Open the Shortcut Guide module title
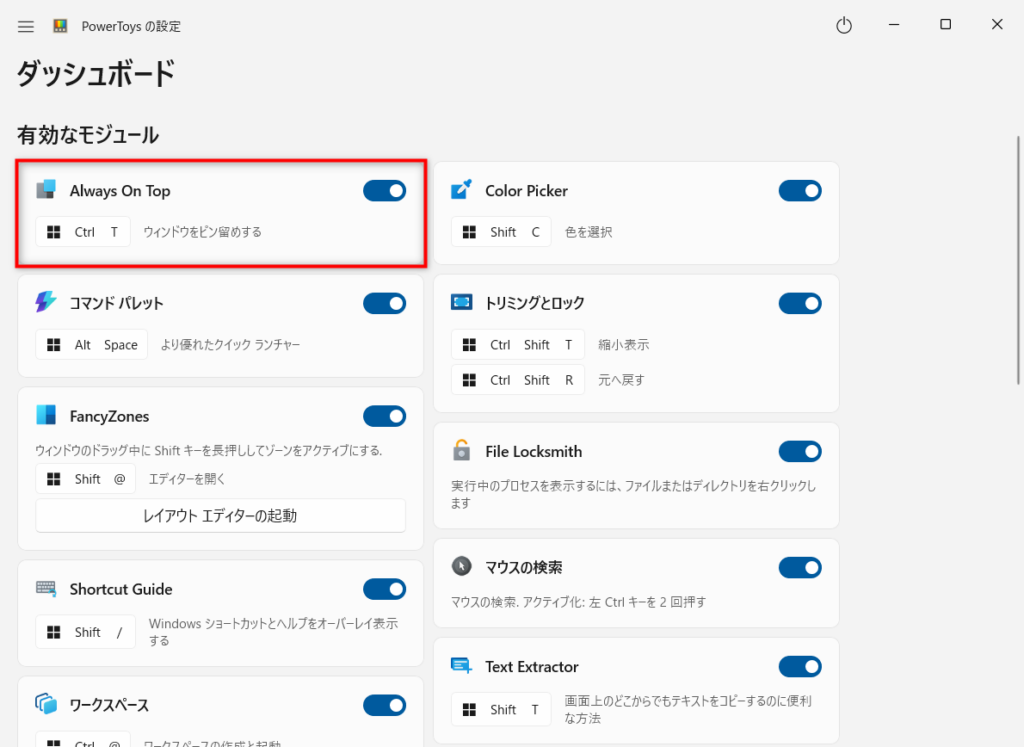 pyautogui.click(x=121, y=589)
